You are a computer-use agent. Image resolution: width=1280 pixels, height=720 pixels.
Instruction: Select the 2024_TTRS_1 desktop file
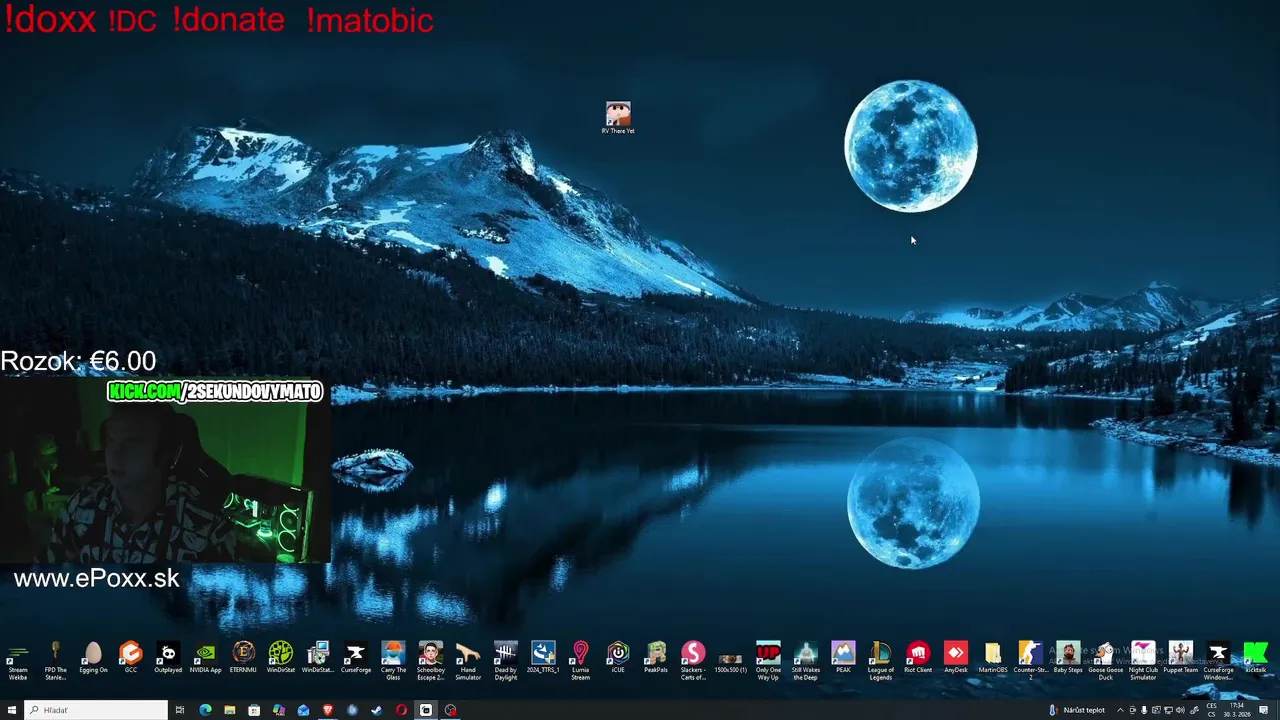coord(543,657)
